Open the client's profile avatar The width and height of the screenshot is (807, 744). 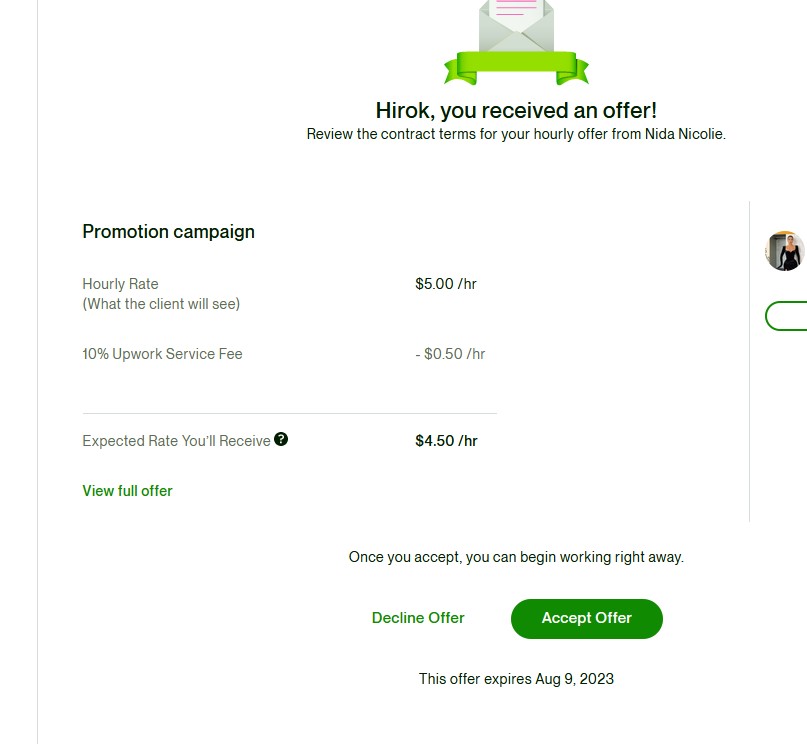pyautogui.click(x=785, y=251)
